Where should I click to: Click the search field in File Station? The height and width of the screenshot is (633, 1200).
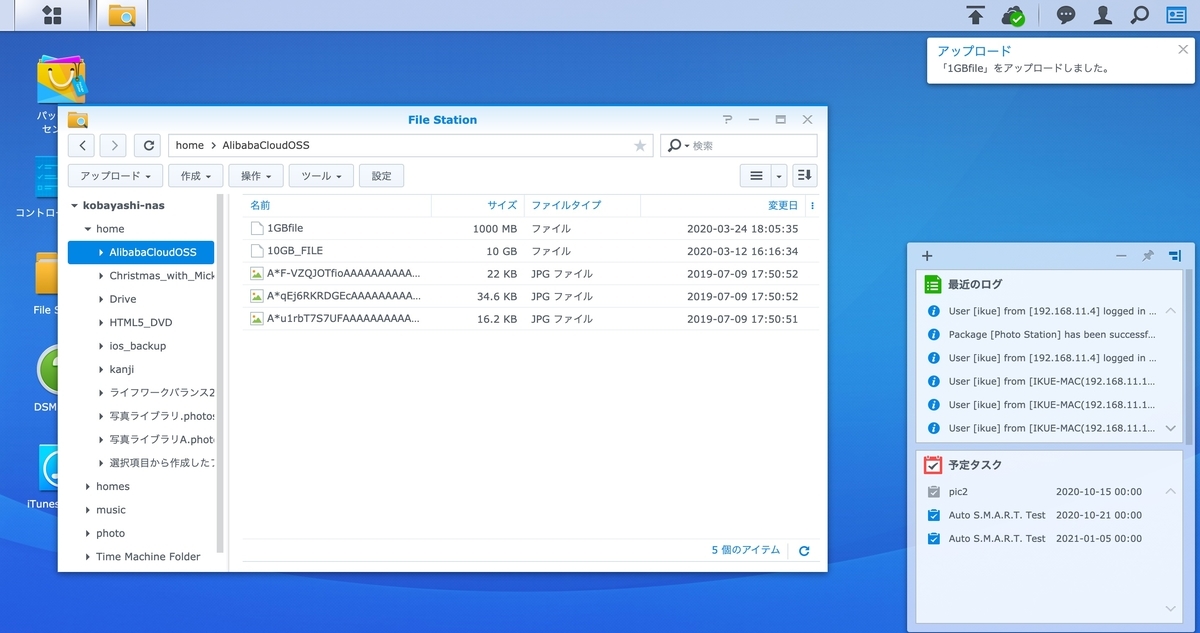738,145
